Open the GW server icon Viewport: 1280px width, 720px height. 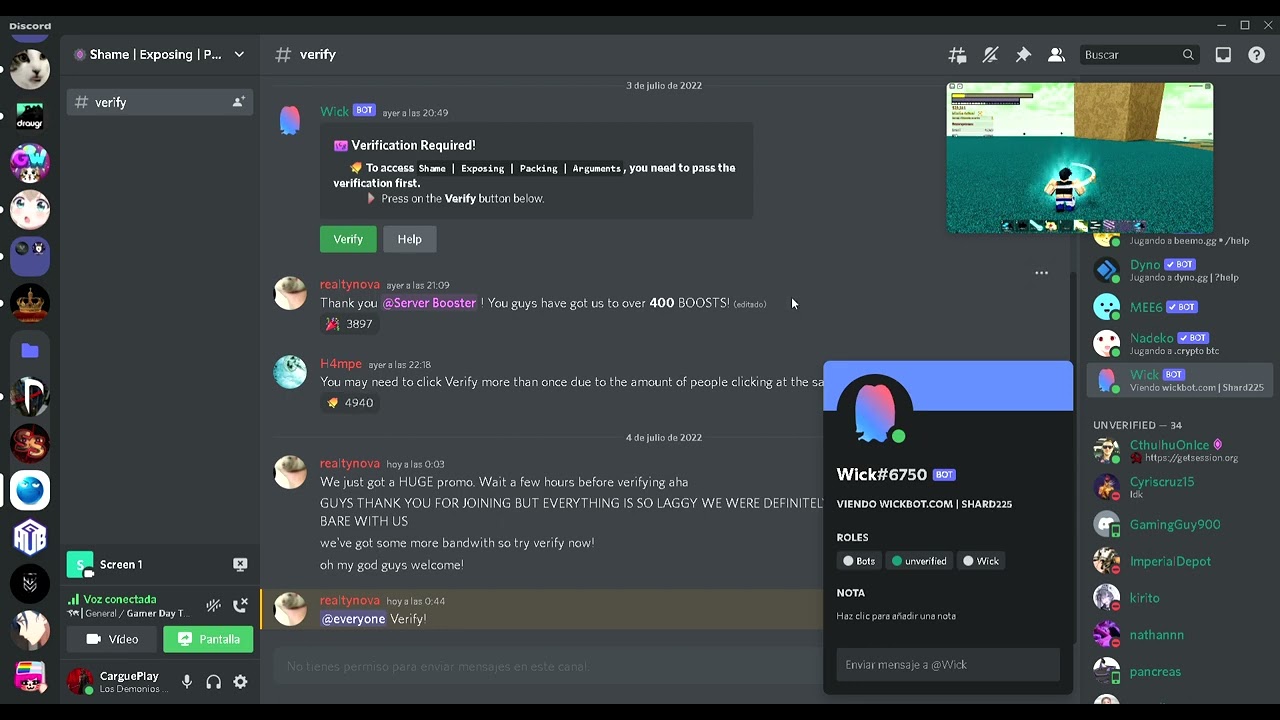30,163
